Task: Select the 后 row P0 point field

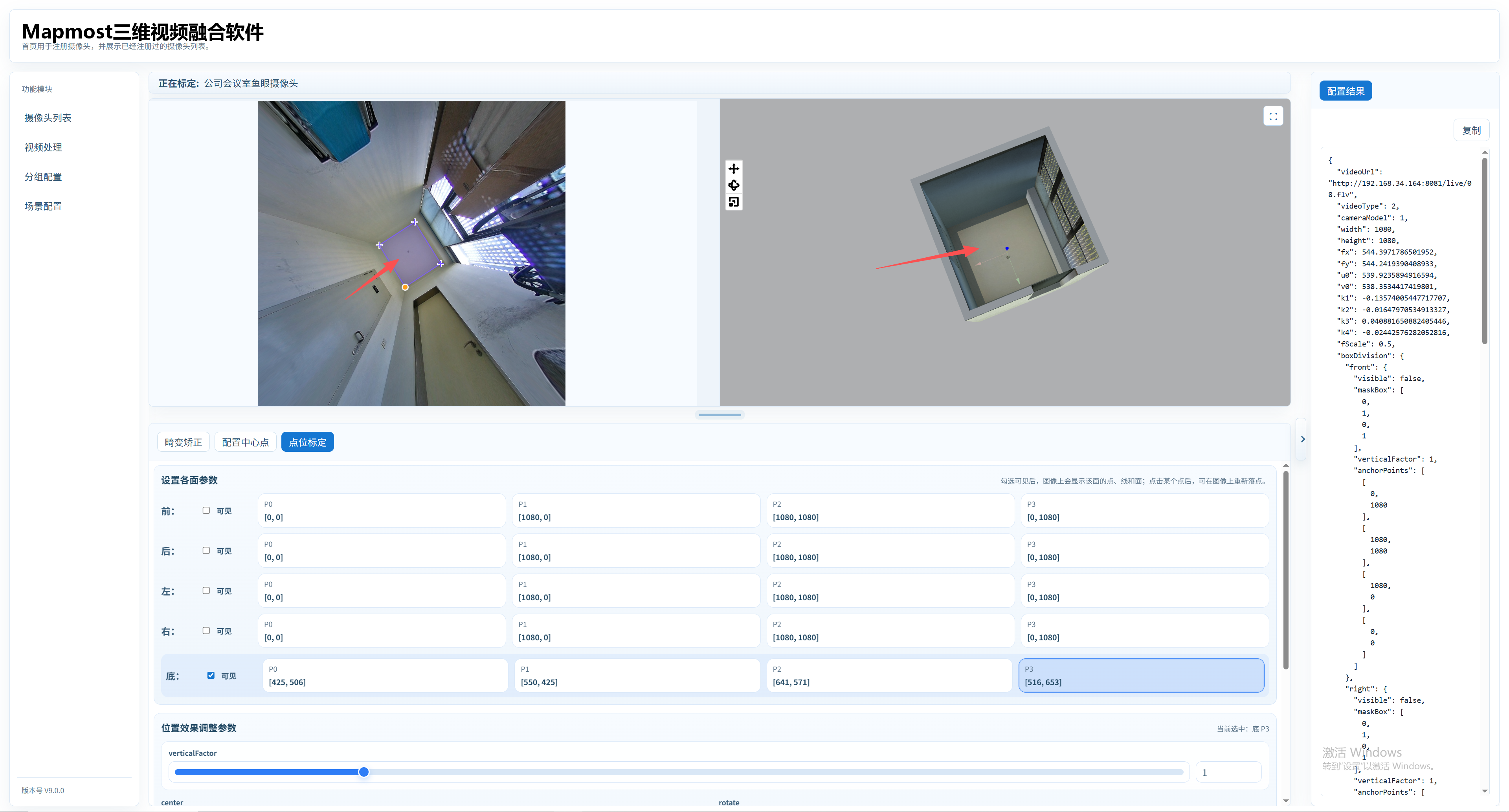Action: coord(381,550)
